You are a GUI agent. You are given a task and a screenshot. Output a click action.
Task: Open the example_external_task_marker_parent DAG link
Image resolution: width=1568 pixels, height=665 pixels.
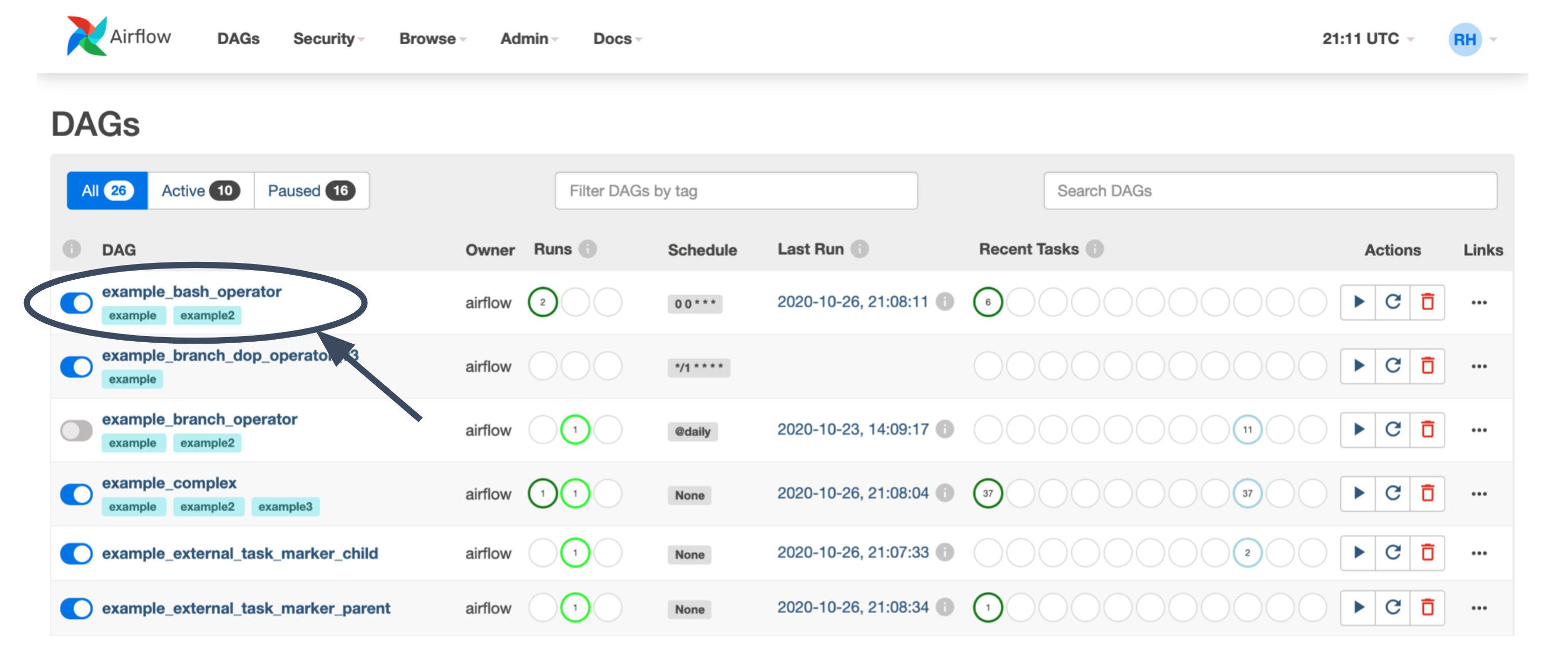click(x=246, y=608)
